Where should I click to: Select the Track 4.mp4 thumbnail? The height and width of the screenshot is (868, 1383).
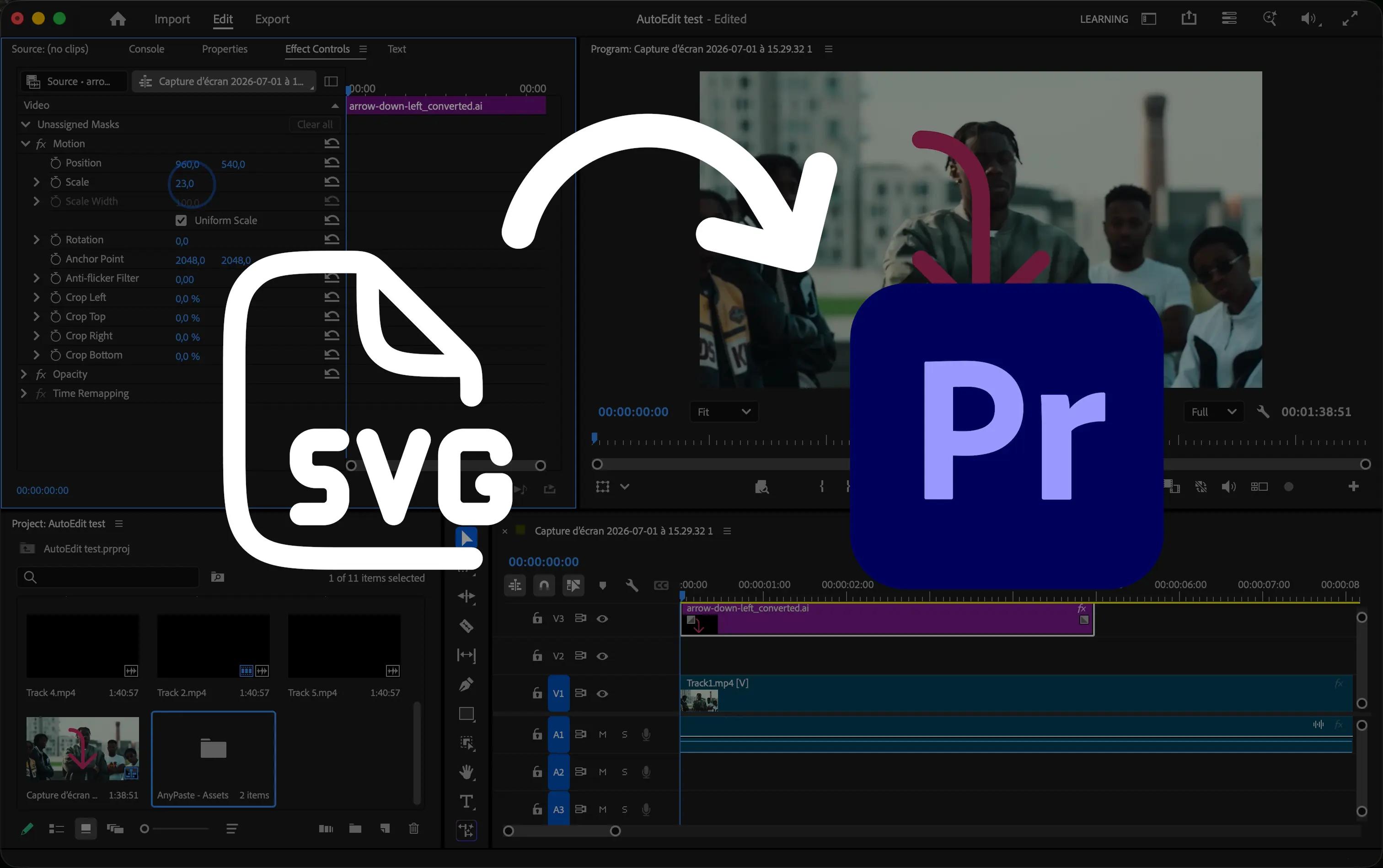pos(83,646)
